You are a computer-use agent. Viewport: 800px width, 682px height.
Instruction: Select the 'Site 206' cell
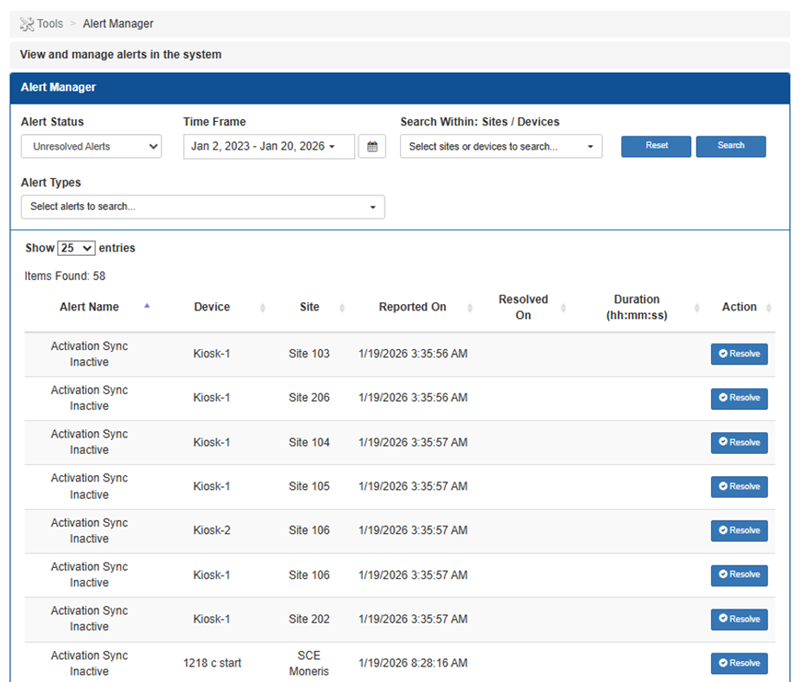coord(309,397)
